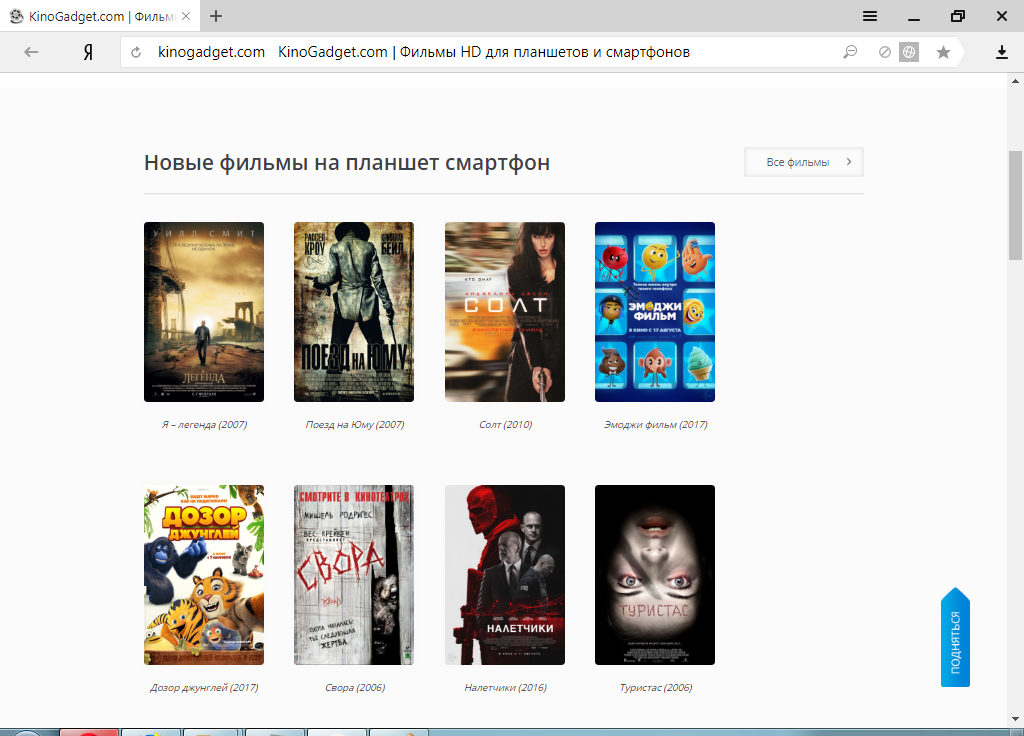This screenshot has height=736, width=1024.
Task: Click the 'Поезд на Юму (2007)' title link
Action: point(355,424)
